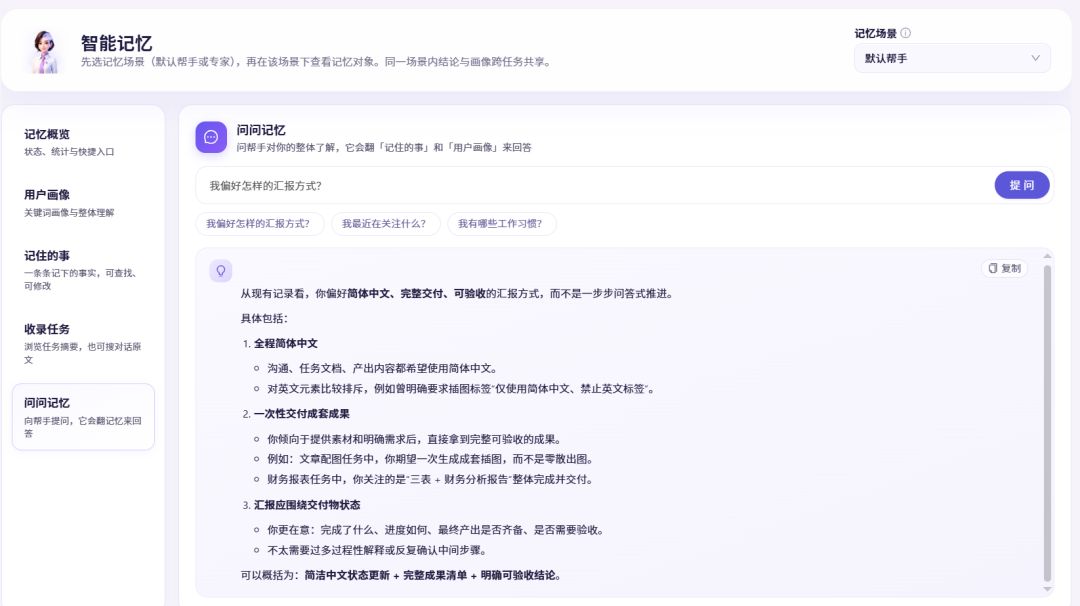This screenshot has width=1080, height=606.
Task: Choose suggestion chip 我最近在关注什么？
Action: coord(384,224)
